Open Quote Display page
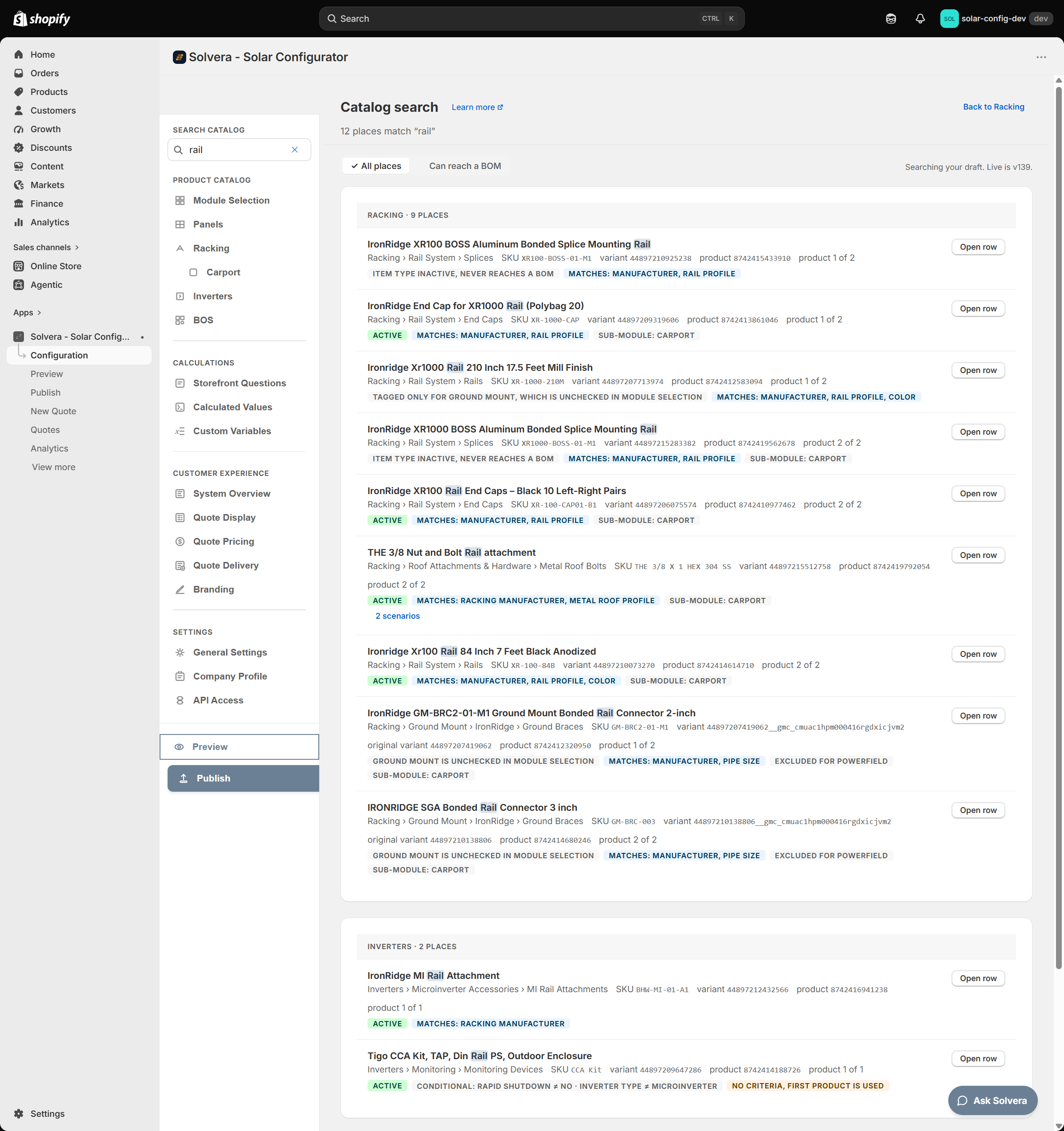1064x1131 pixels. pos(224,518)
